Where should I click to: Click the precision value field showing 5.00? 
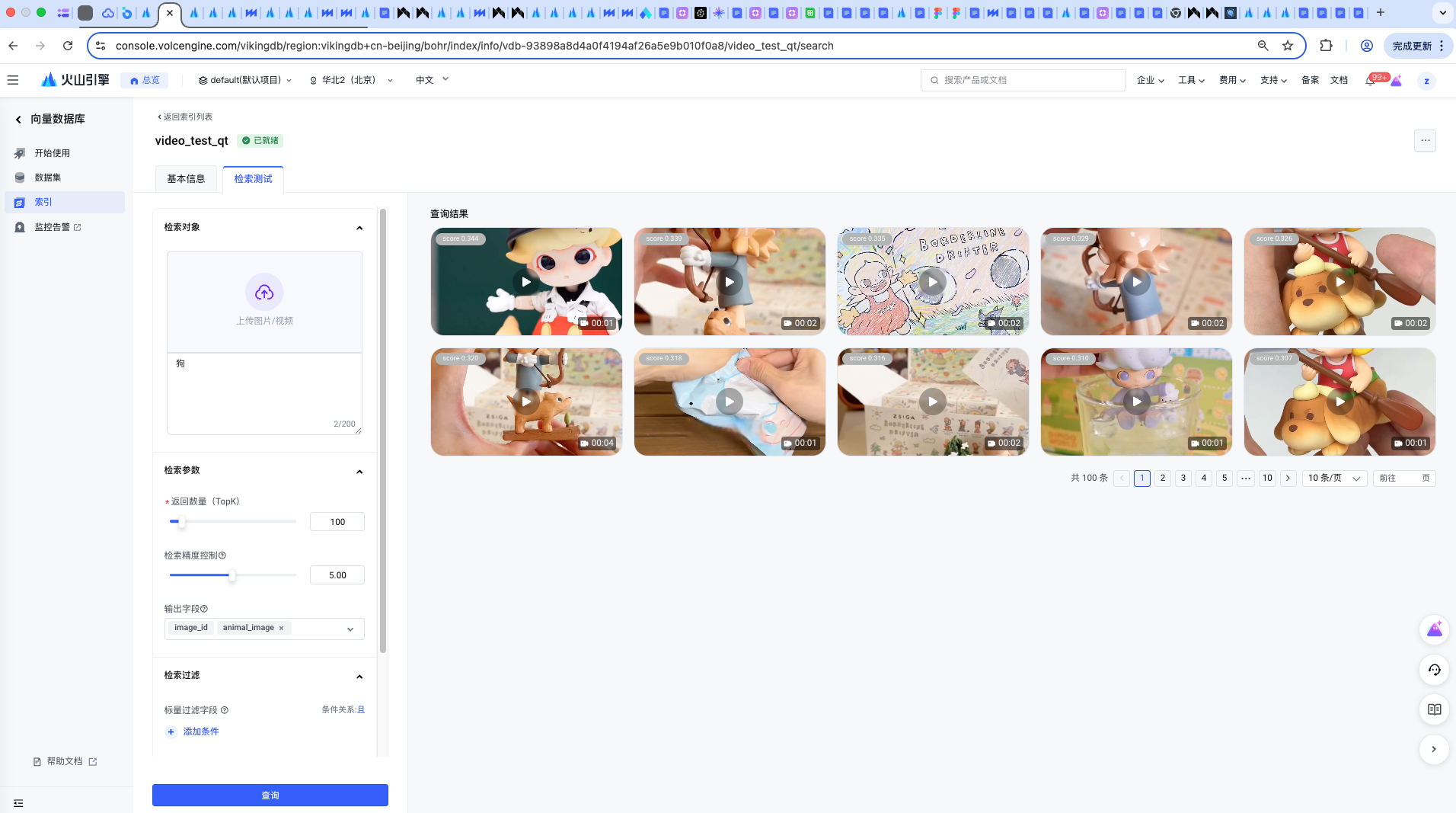click(x=337, y=575)
